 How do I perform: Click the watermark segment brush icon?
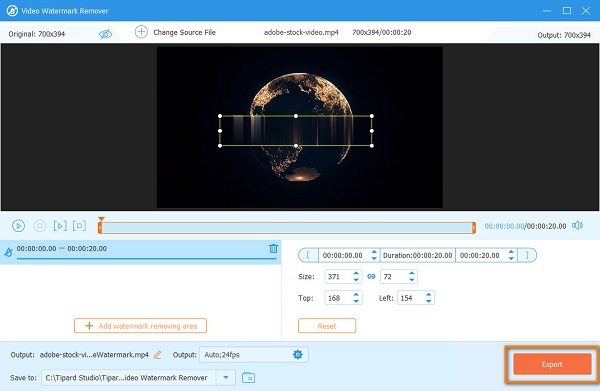click(8, 252)
